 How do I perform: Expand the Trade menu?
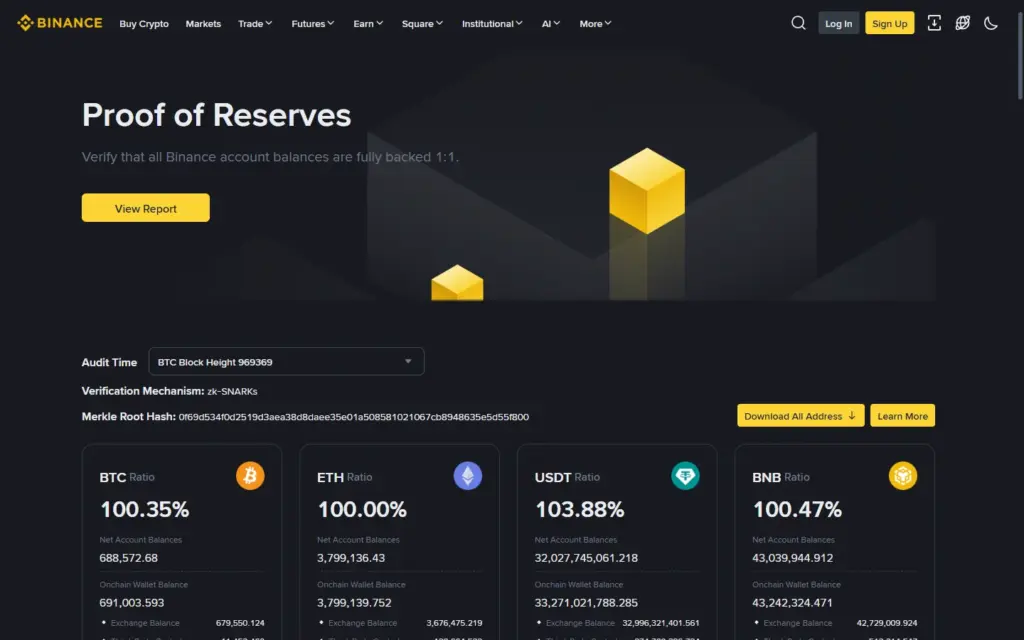[255, 24]
